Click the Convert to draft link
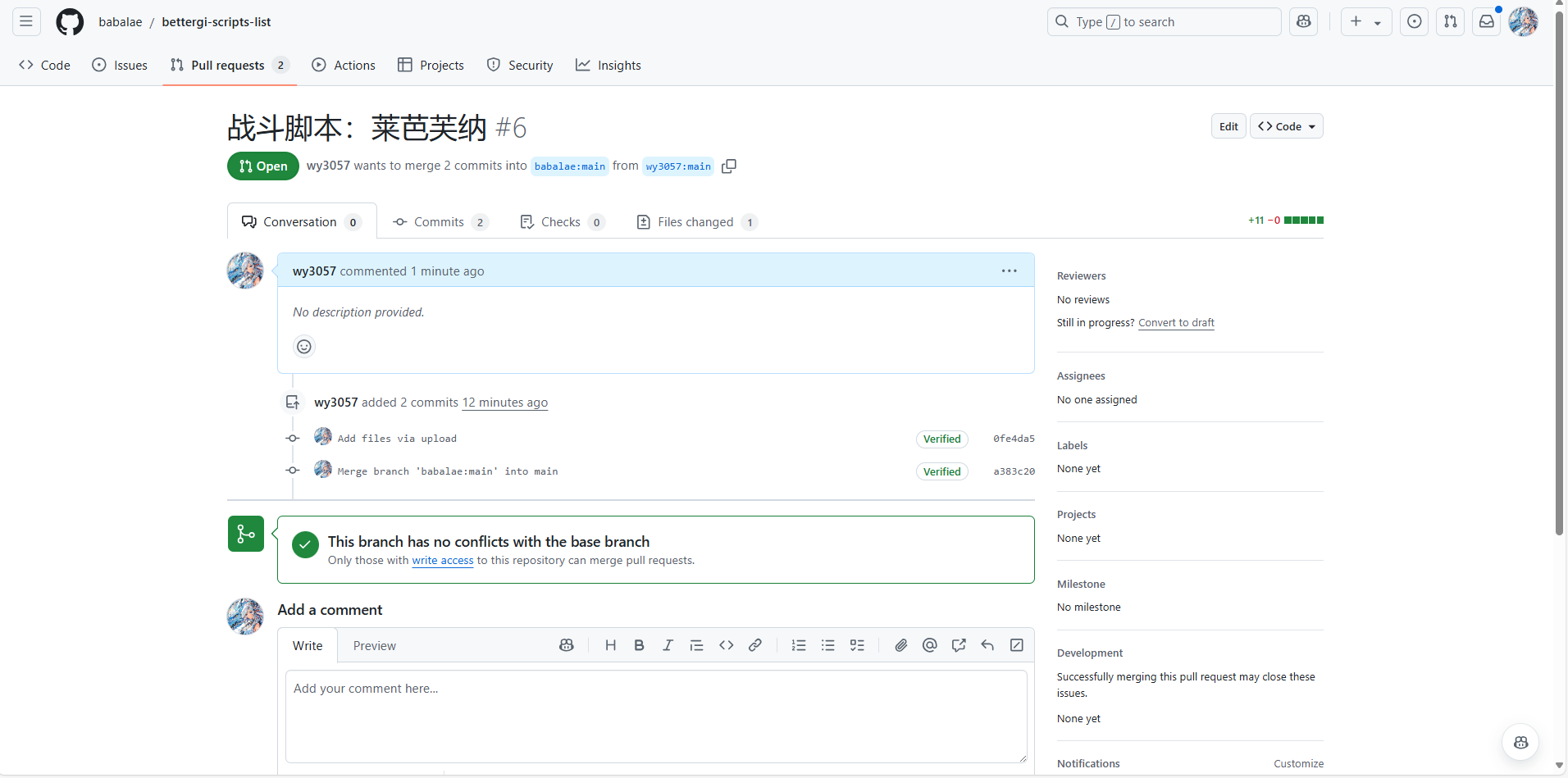 click(1176, 323)
